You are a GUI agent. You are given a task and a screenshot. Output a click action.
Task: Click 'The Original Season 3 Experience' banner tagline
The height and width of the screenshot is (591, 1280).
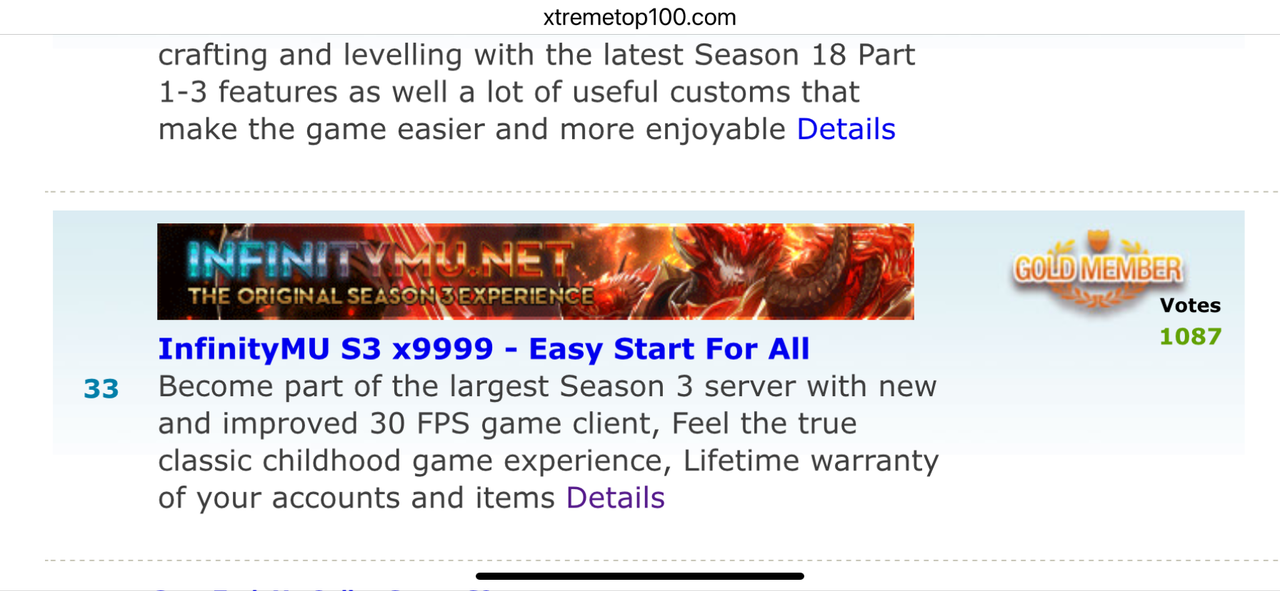pyautogui.click(x=390, y=296)
